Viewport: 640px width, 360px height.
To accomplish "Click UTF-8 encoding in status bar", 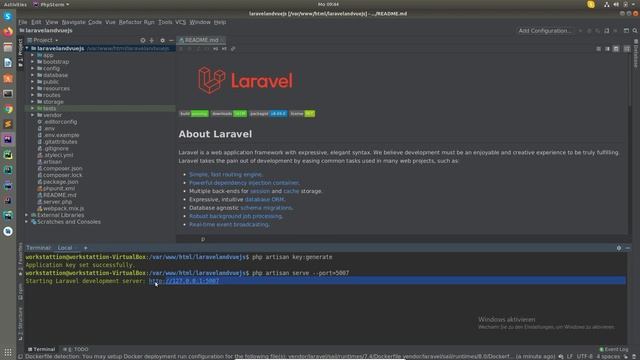I will (x=584, y=356).
